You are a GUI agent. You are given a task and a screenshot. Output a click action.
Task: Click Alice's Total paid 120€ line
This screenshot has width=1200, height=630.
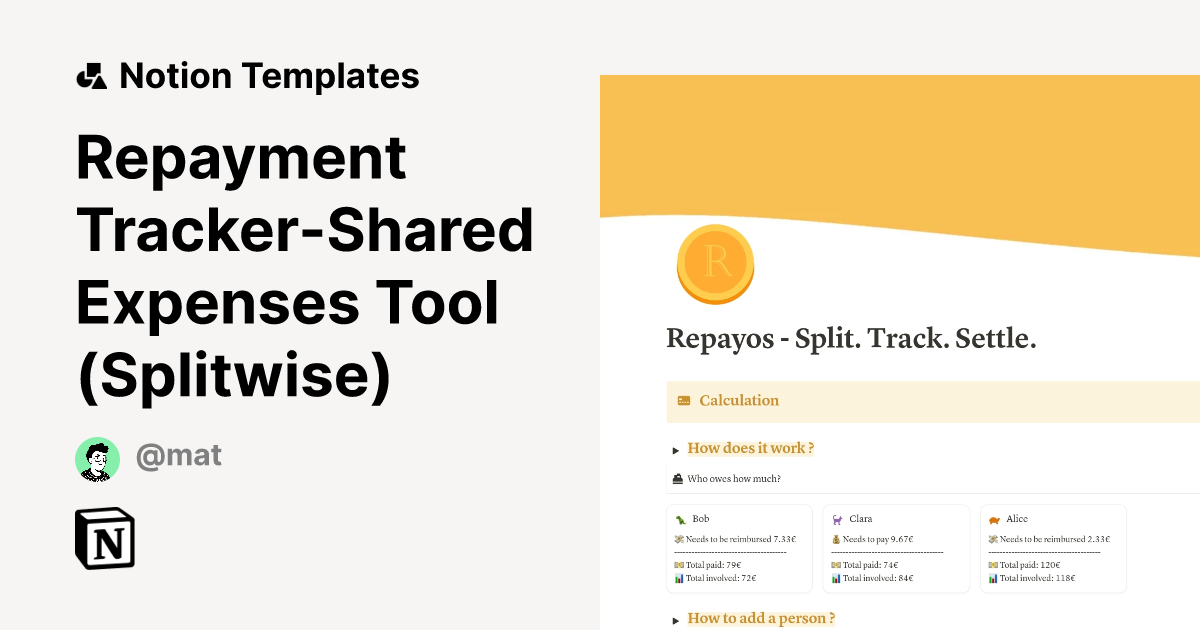tap(1023, 565)
